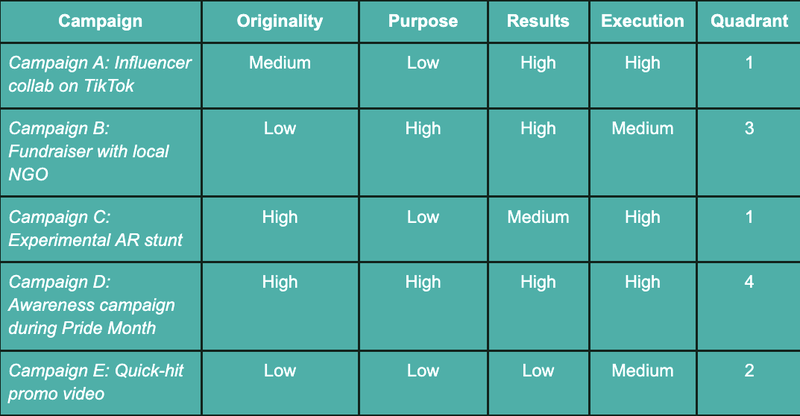Click the Campaign E Quick-hit promo cell
The height and width of the screenshot is (416, 800).
pos(100,381)
